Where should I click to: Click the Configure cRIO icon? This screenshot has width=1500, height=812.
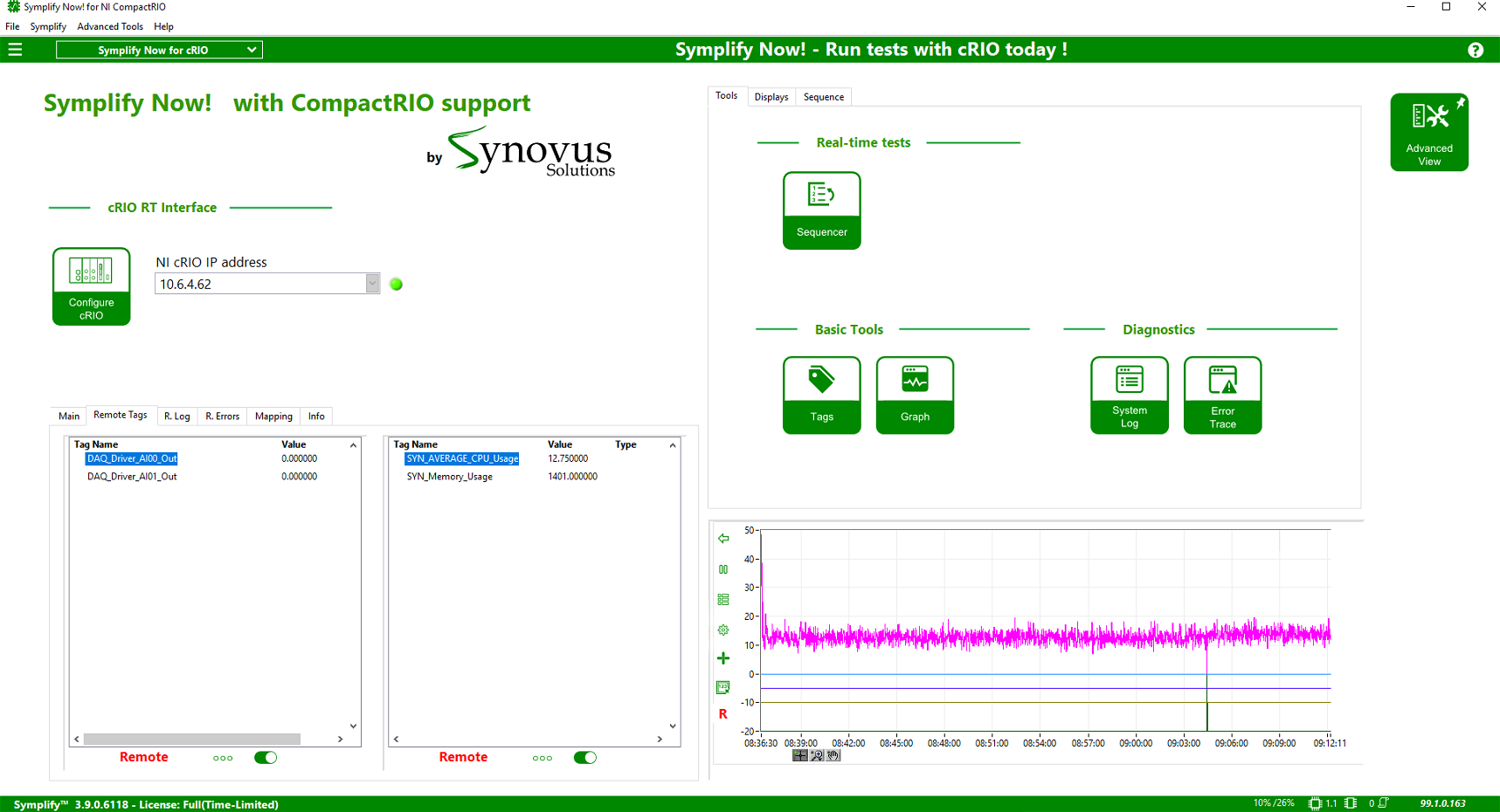coord(91,286)
